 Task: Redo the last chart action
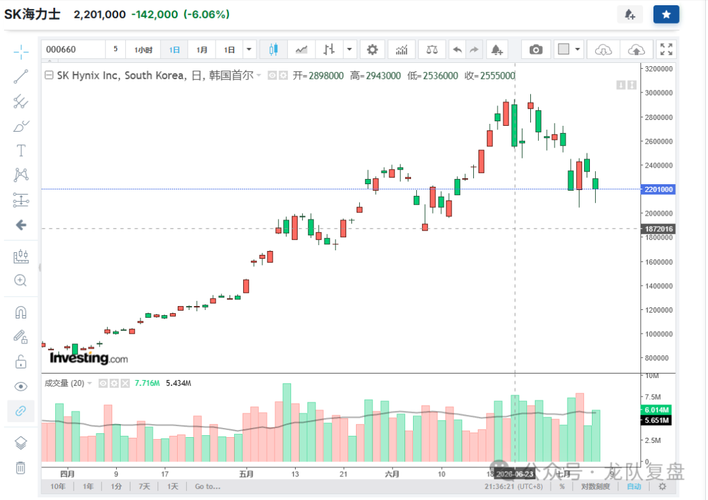(474, 50)
